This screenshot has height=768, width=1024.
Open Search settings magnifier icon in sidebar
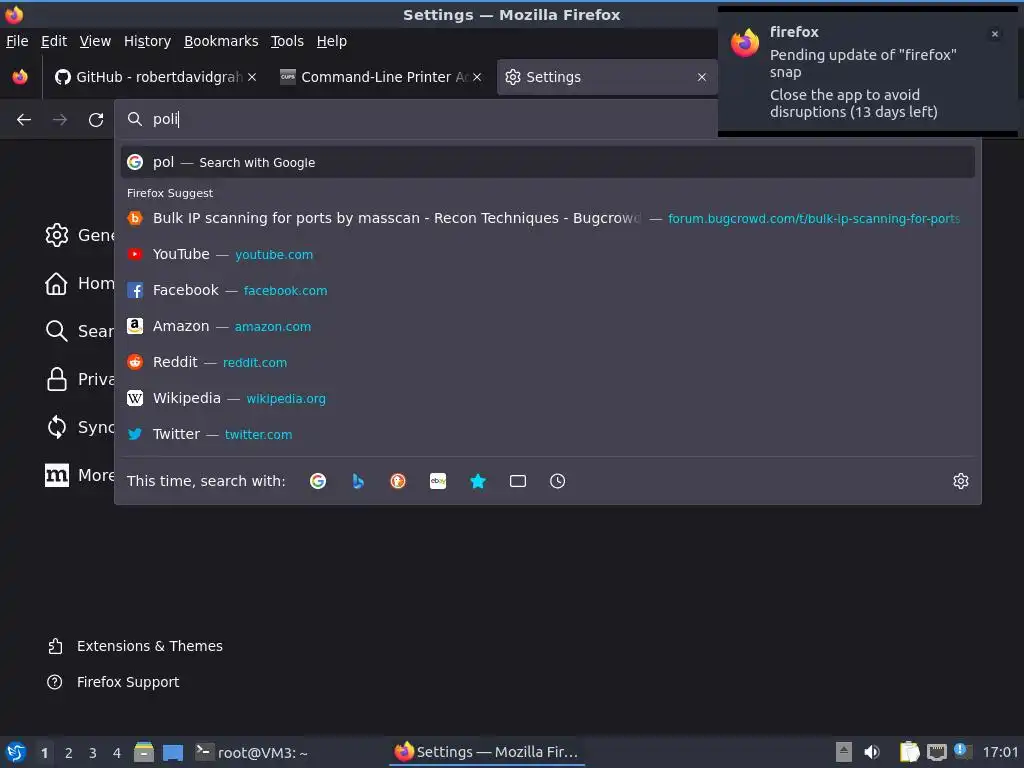pos(57,331)
